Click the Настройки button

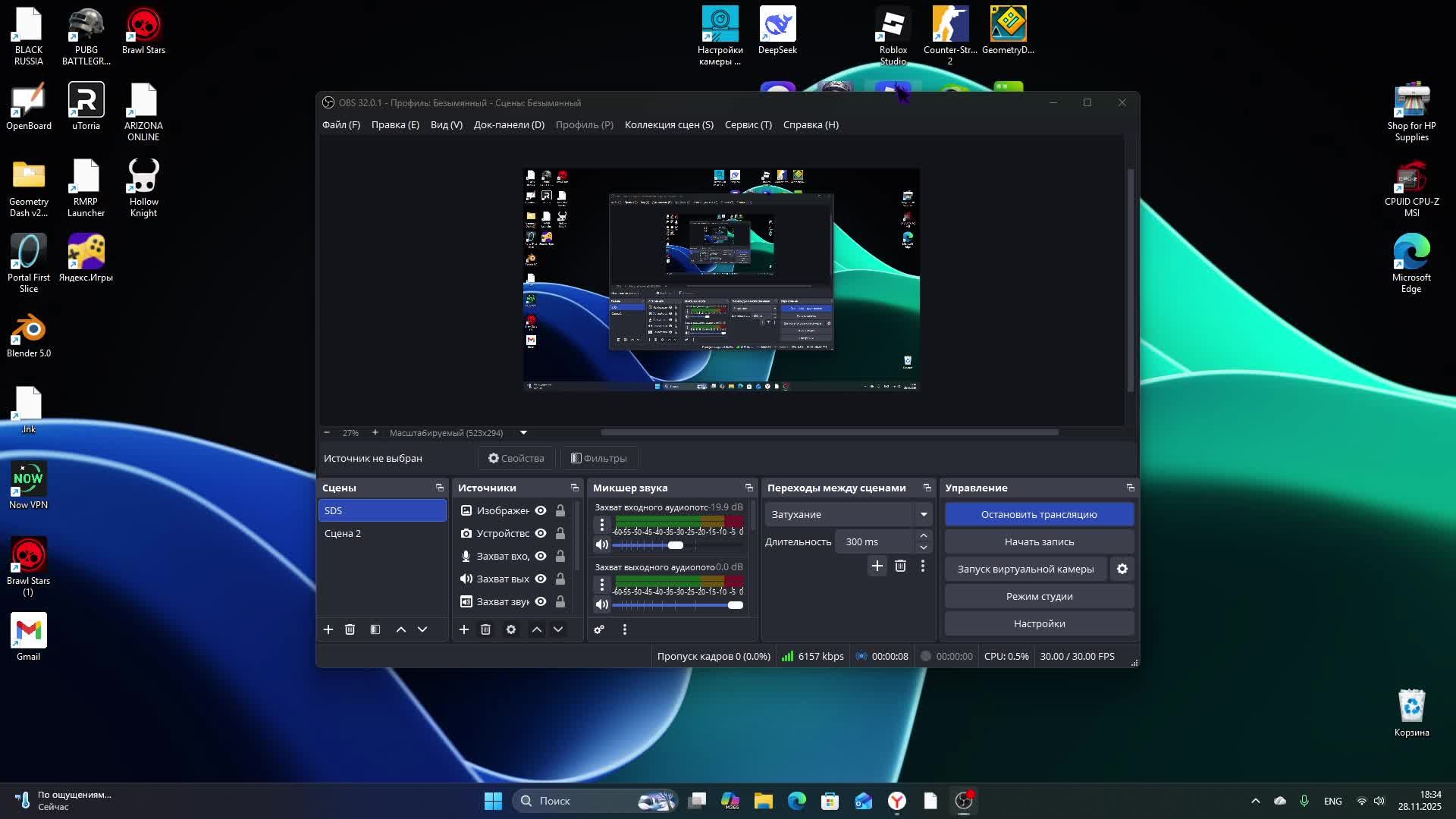(x=1039, y=623)
